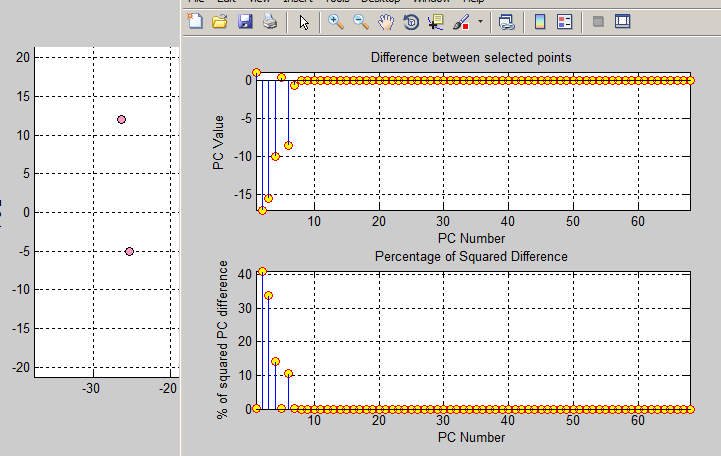Select the upper pink scatter point near 12
The height and width of the screenshot is (456, 721).
coord(122,119)
